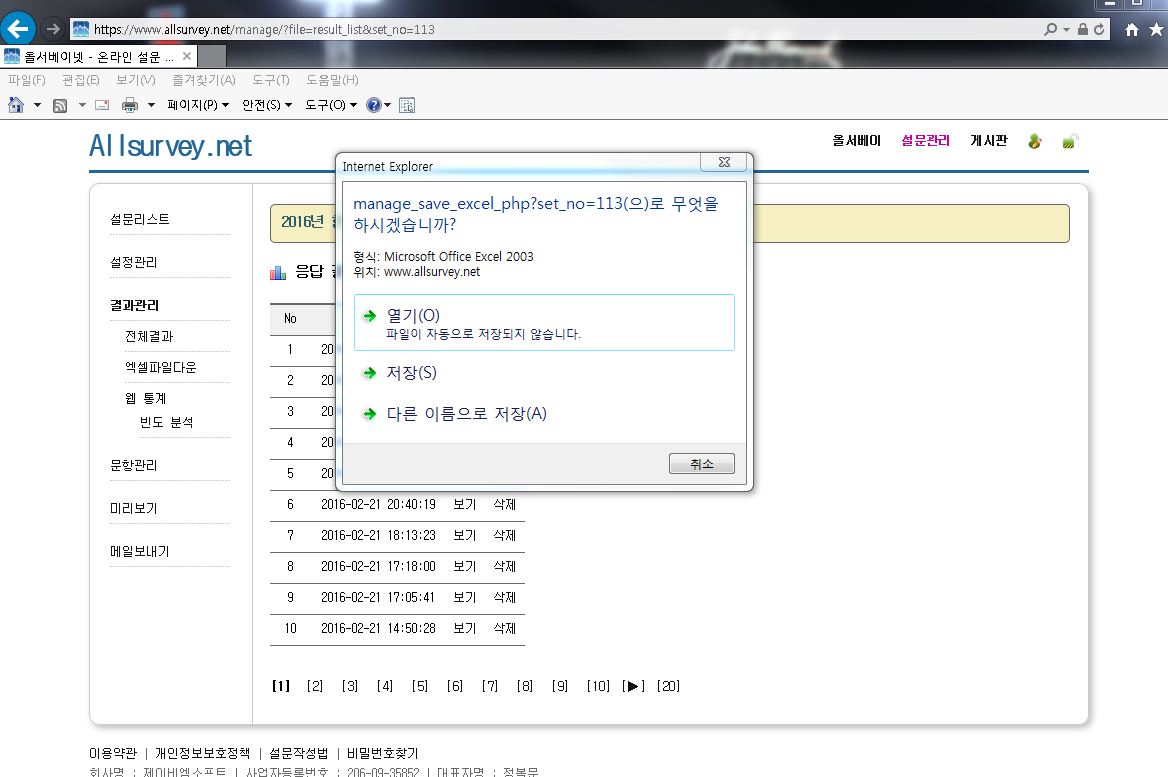Expand the 페이지(P) dropdown menu
Screen dimensions: 1168x777
[x=198, y=105]
